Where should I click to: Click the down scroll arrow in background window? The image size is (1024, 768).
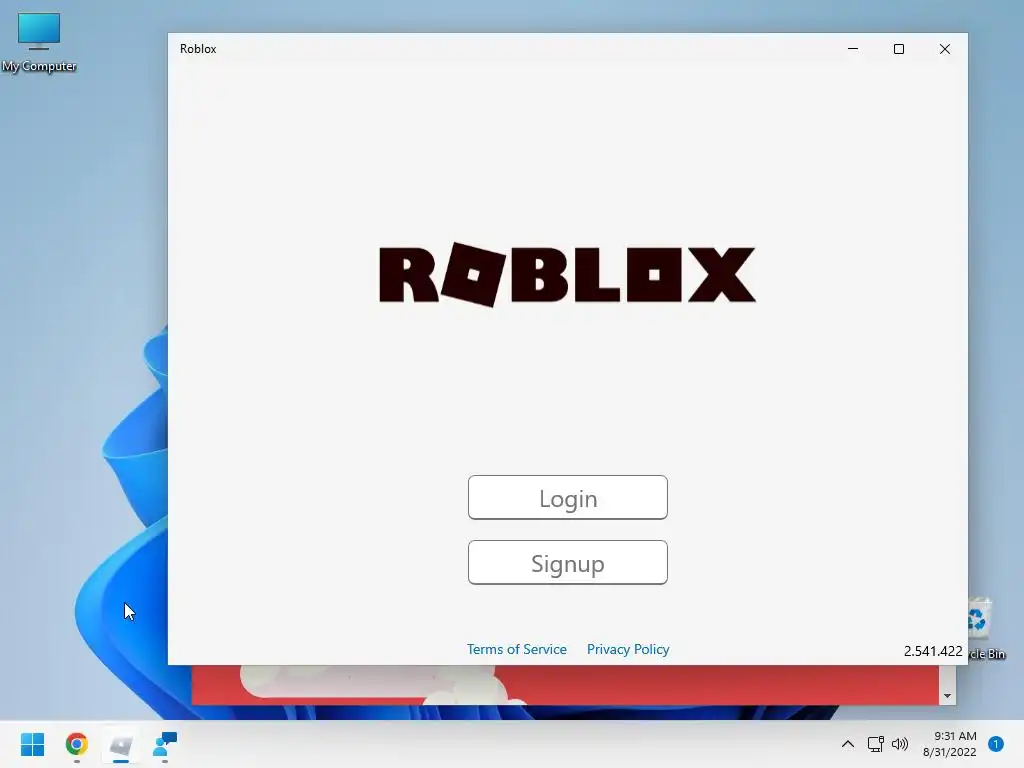click(947, 696)
